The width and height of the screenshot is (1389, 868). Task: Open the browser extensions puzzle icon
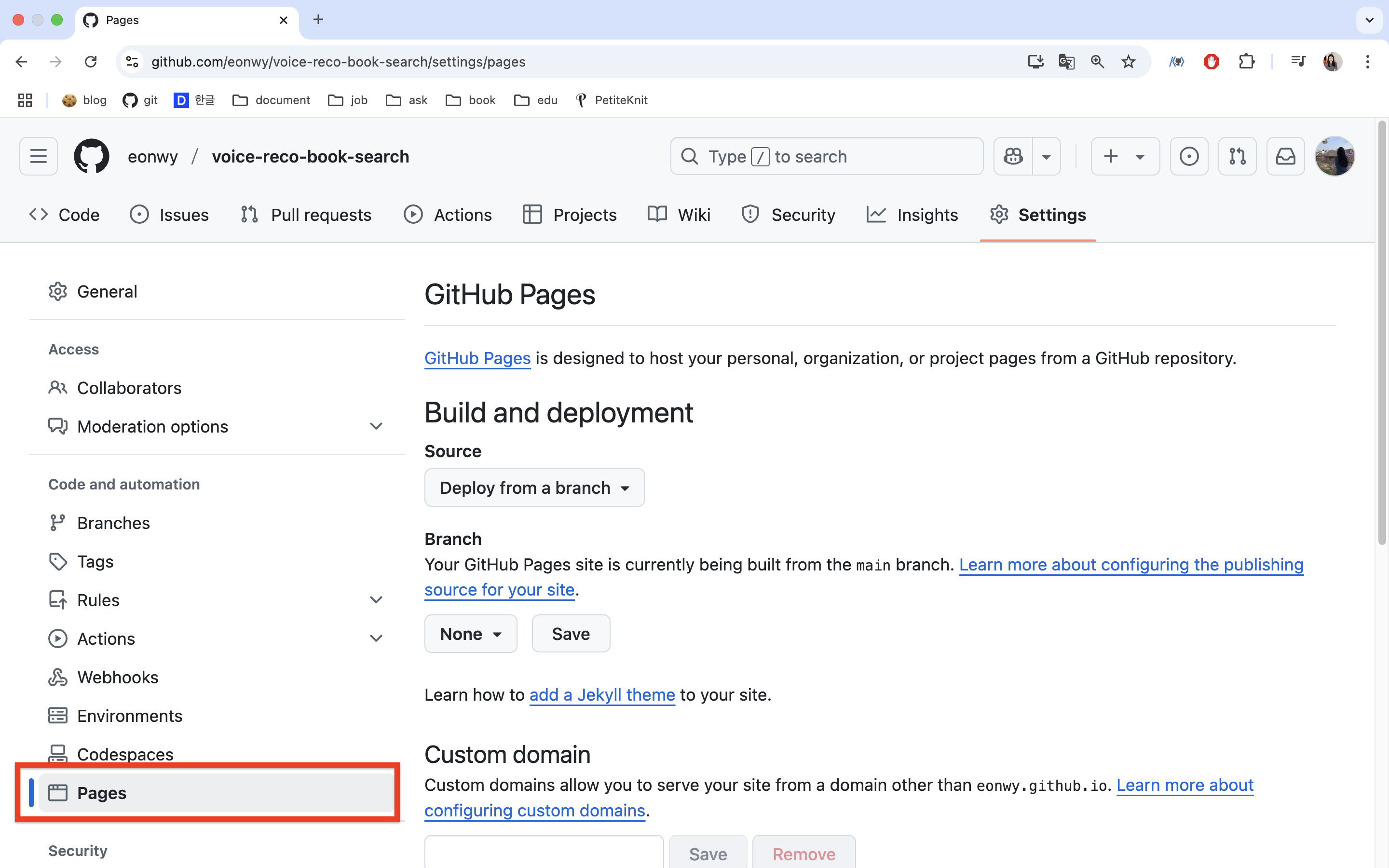tap(1246, 61)
